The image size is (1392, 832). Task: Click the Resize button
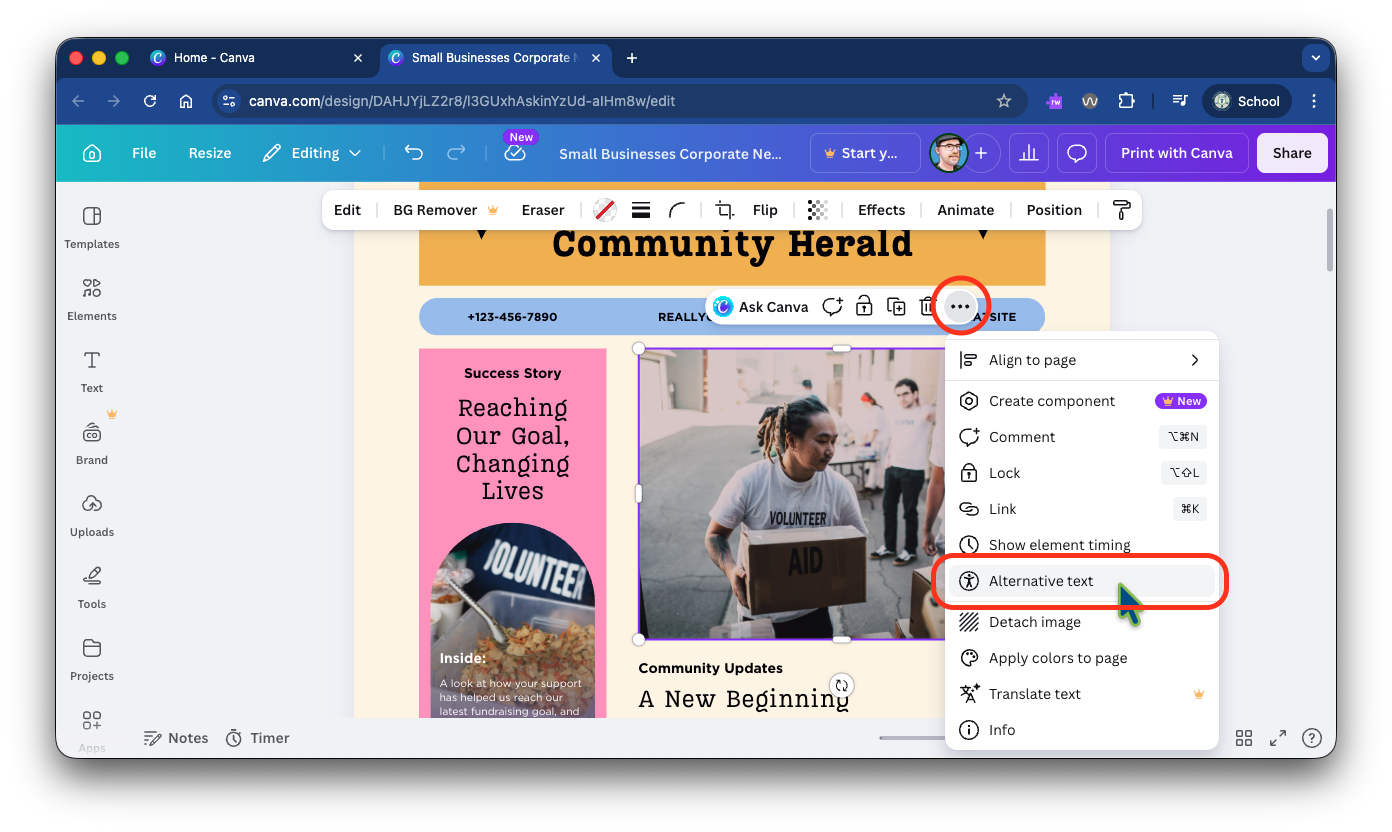point(210,153)
